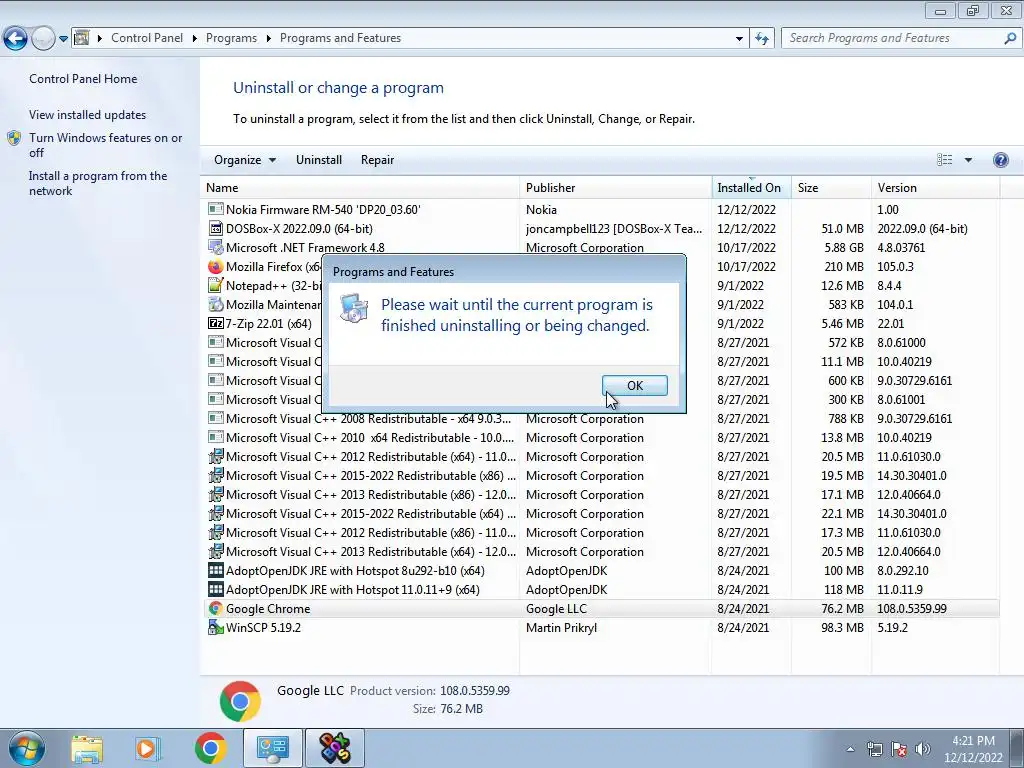
Task: Open Install a program from the network
Action: (x=98, y=183)
